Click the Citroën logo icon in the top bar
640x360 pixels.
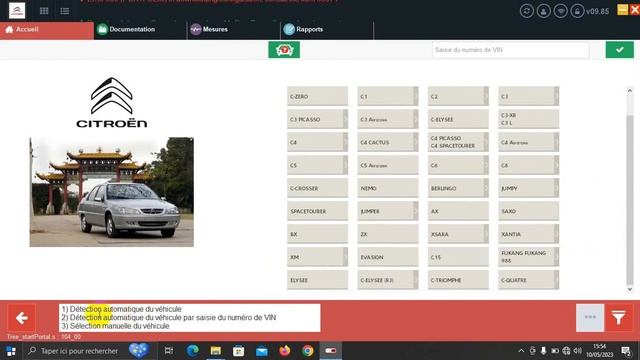pos(17,11)
